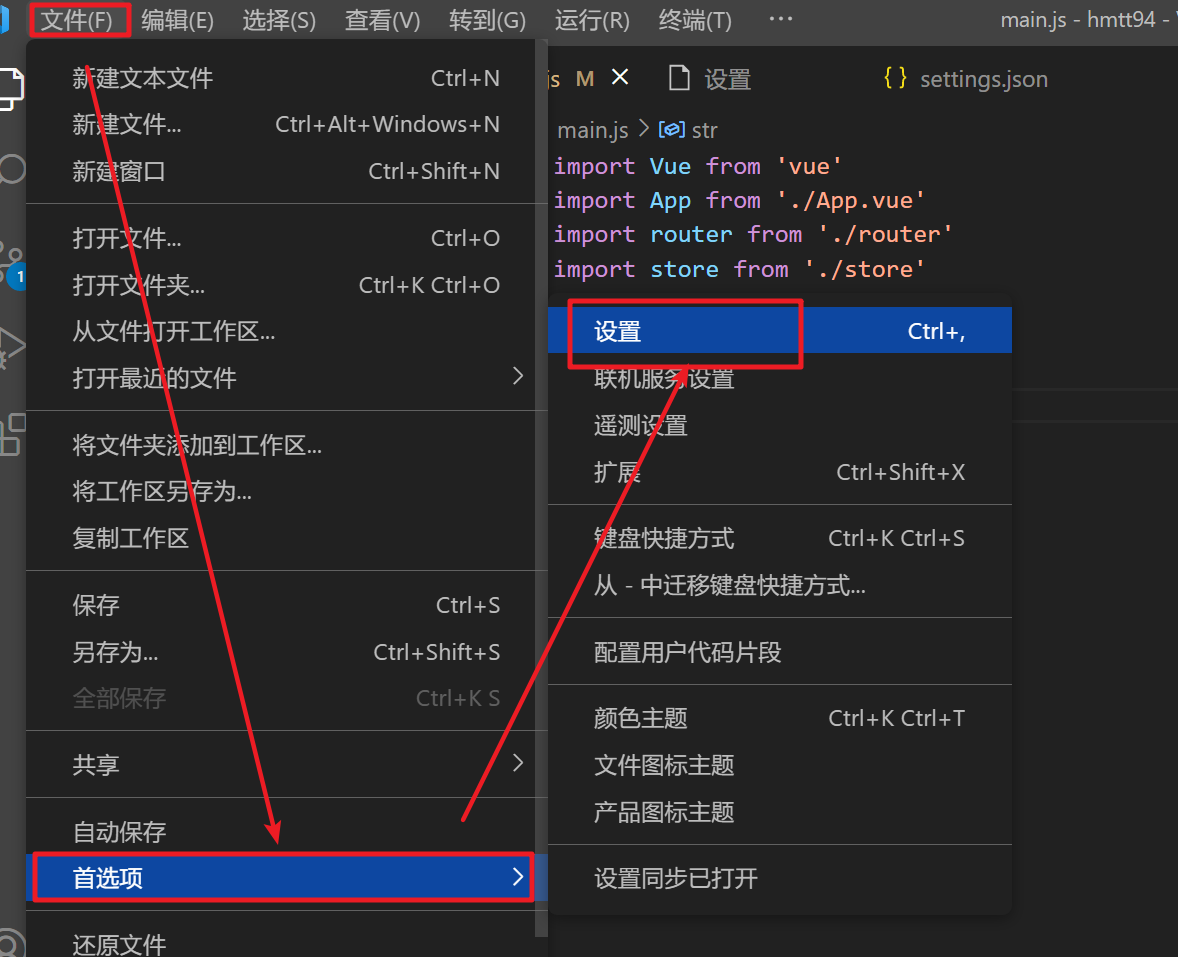Viewport: 1178px width, 957px height.
Task: Click 颜色主题 to change color theme
Action: [641, 718]
